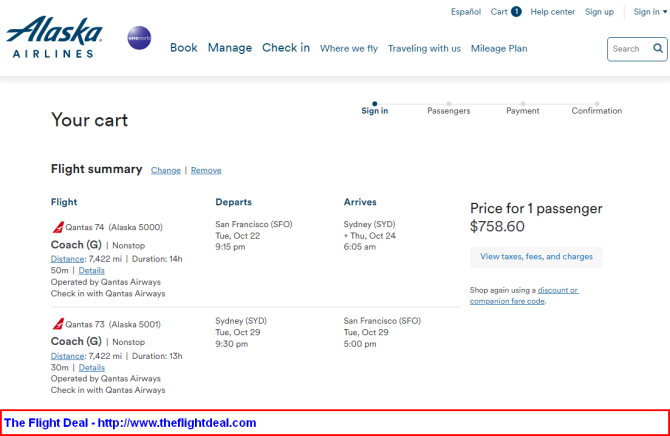This screenshot has width=670, height=436.
Task: Select the Passengers progress step
Action: click(x=449, y=109)
